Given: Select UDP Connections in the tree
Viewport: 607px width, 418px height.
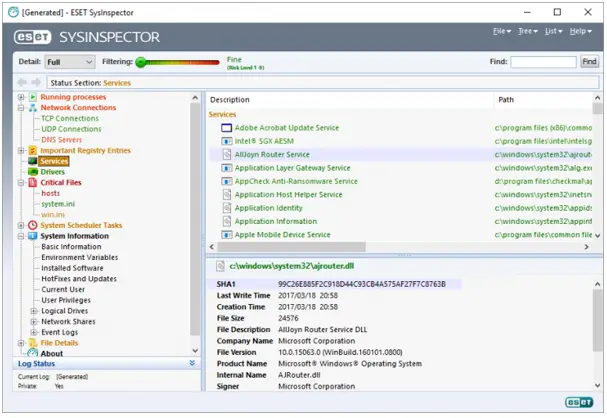Looking at the screenshot, I should 71,129.
